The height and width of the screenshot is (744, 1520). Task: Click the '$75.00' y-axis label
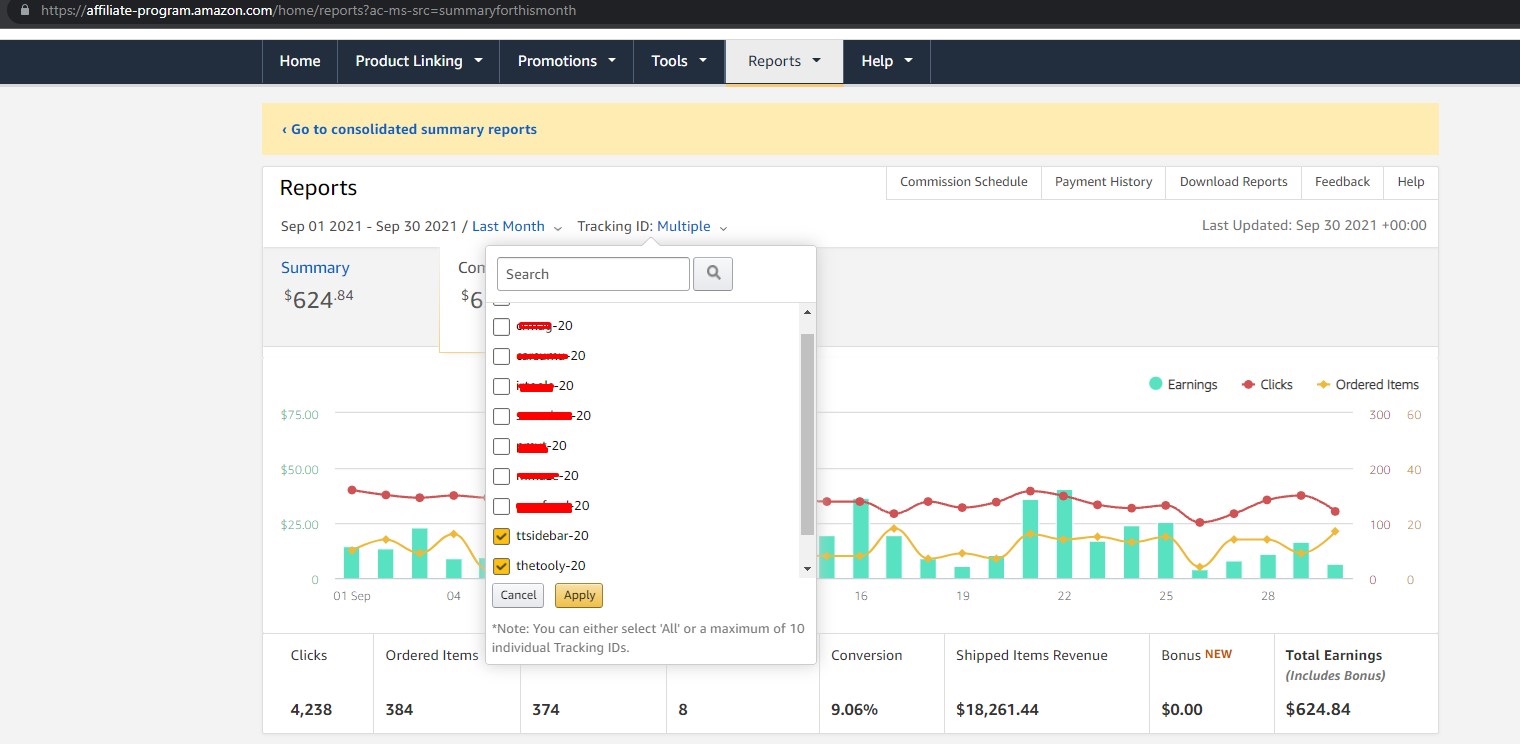300,415
